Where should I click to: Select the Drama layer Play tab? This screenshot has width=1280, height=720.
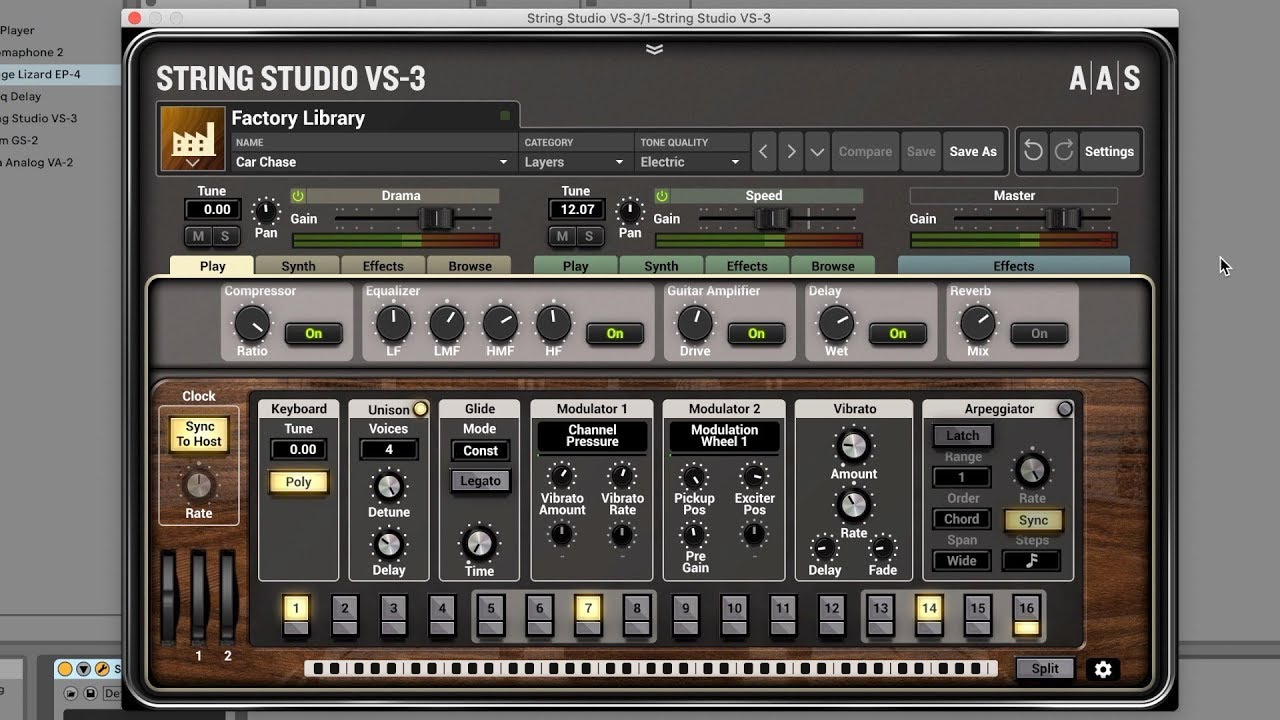tap(212, 266)
